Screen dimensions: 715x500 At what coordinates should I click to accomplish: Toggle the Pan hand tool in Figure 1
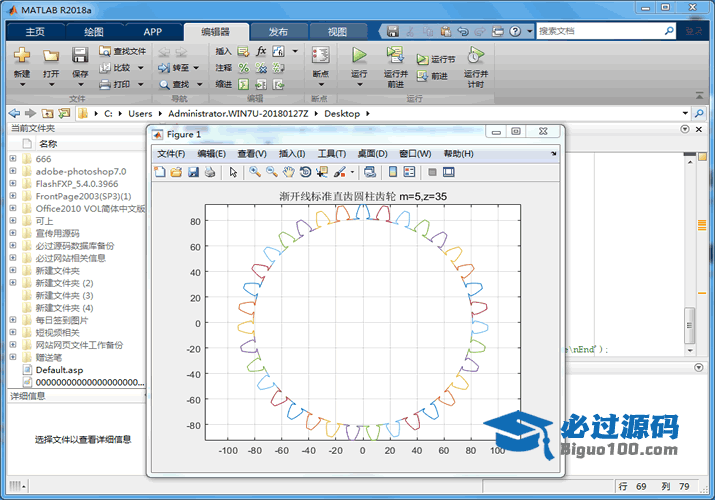click(289, 172)
